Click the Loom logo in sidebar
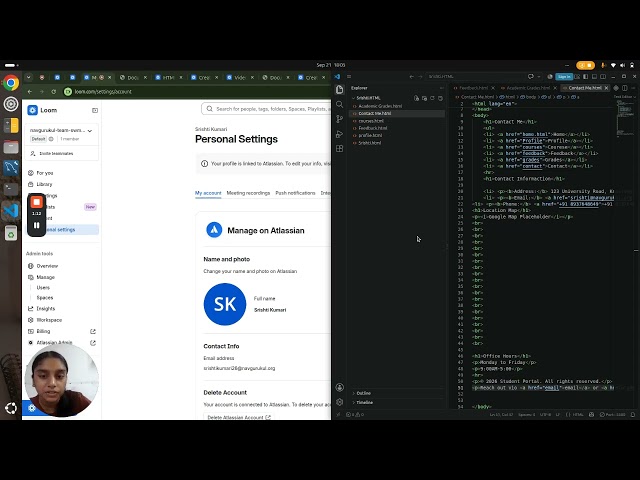This screenshot has height=480, width=640. tap(32, 110)
